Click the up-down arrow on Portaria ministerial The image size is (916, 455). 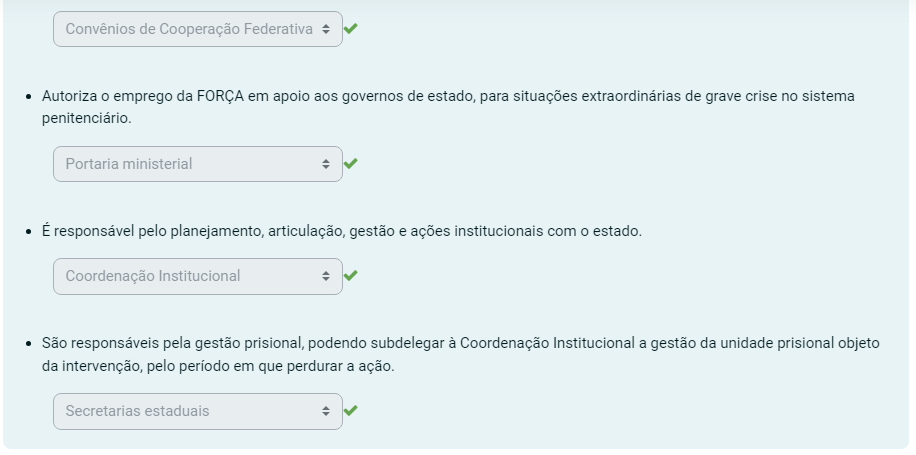tap(326, 164)
